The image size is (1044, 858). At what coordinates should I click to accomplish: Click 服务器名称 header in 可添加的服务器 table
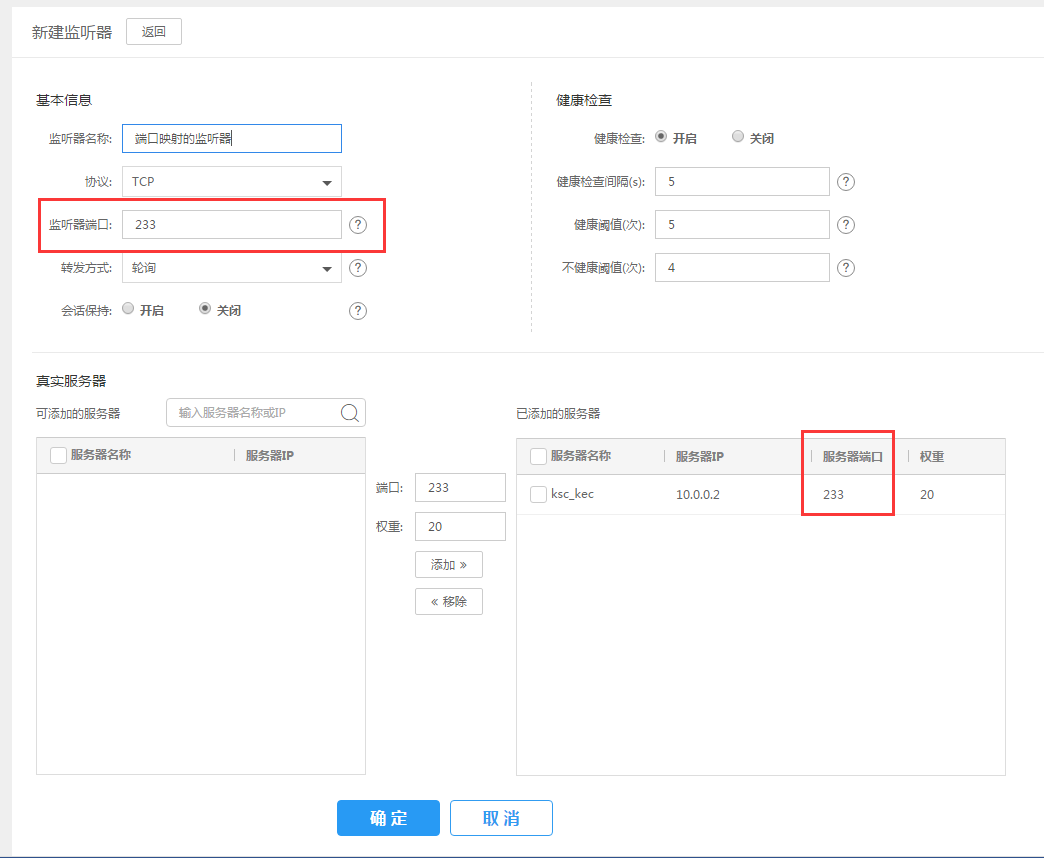pyautogui.click(x=101, y=455)
